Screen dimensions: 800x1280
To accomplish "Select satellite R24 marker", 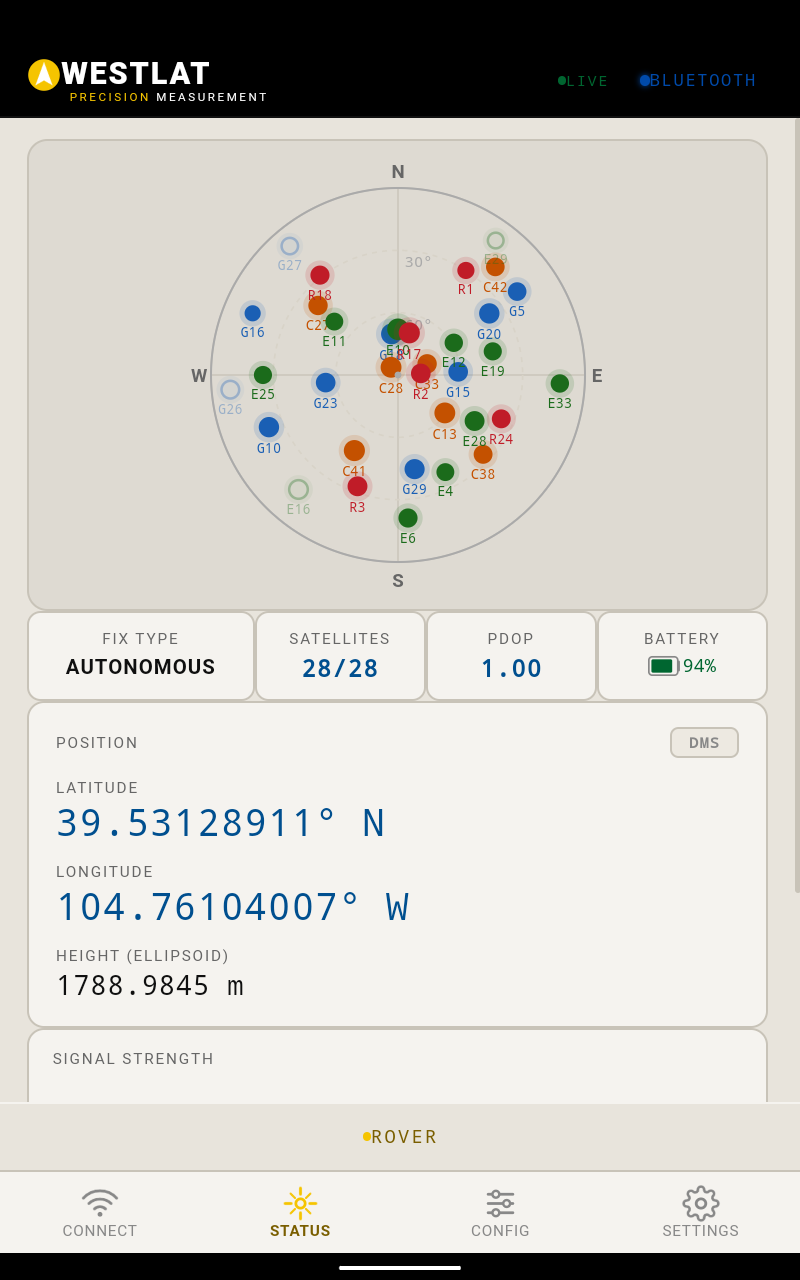I will 501,419.
